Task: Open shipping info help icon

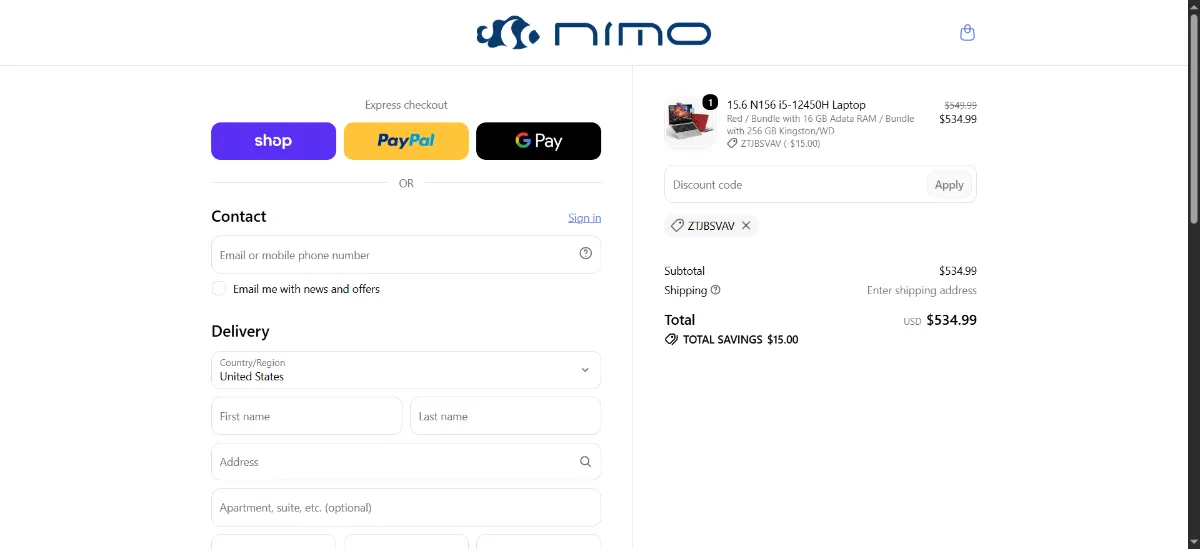Action: (x=716, y=290)
